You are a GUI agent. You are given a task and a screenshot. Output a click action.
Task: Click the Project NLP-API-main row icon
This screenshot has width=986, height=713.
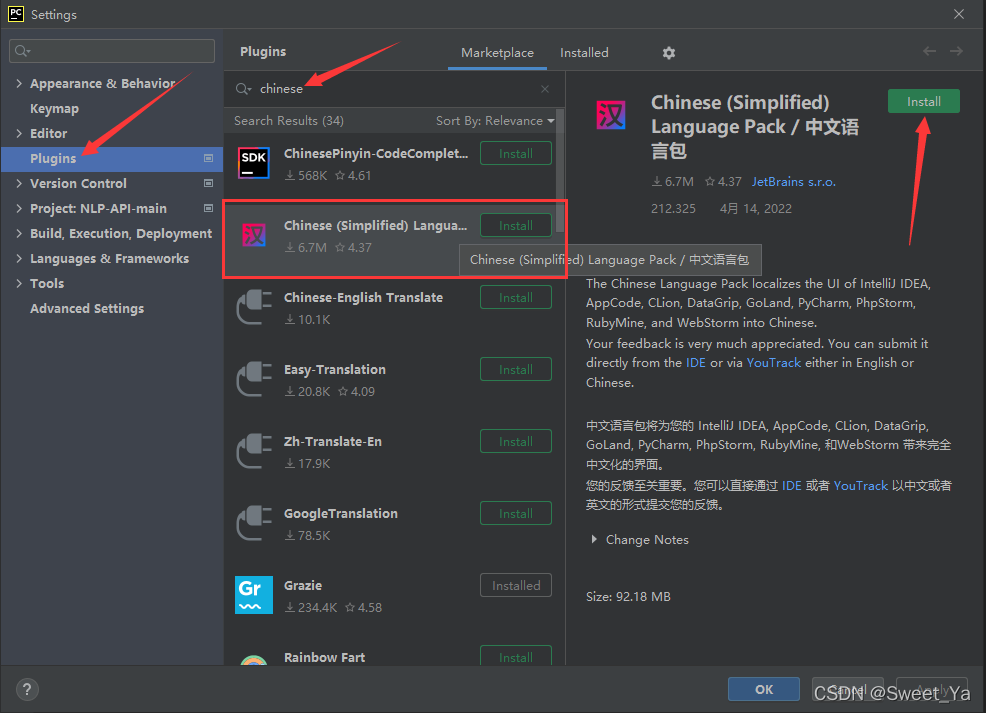point(208,208)
